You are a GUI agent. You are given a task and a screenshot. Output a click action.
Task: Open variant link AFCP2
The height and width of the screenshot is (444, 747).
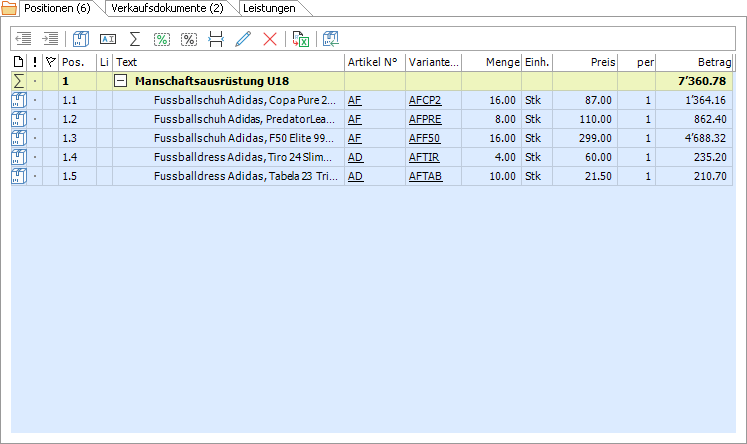[424, 100]
